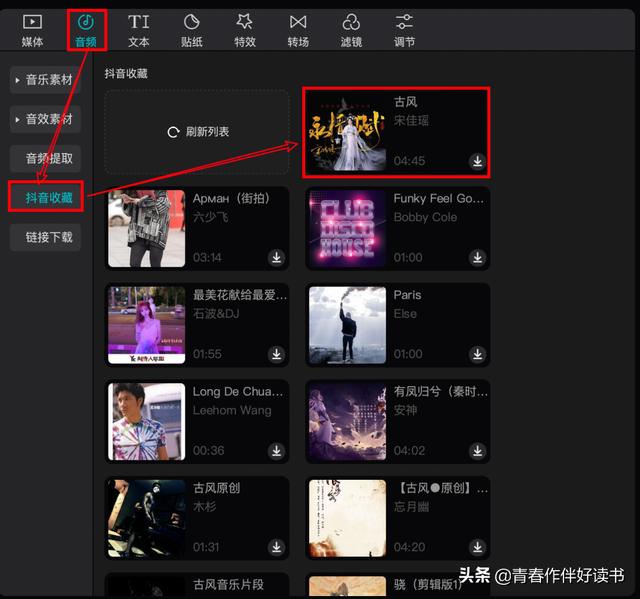This screenshot has height=599, width=640.
Task: Switch to the 音频 audio tab
Action: pyautogui.click(x=86, y=30)
